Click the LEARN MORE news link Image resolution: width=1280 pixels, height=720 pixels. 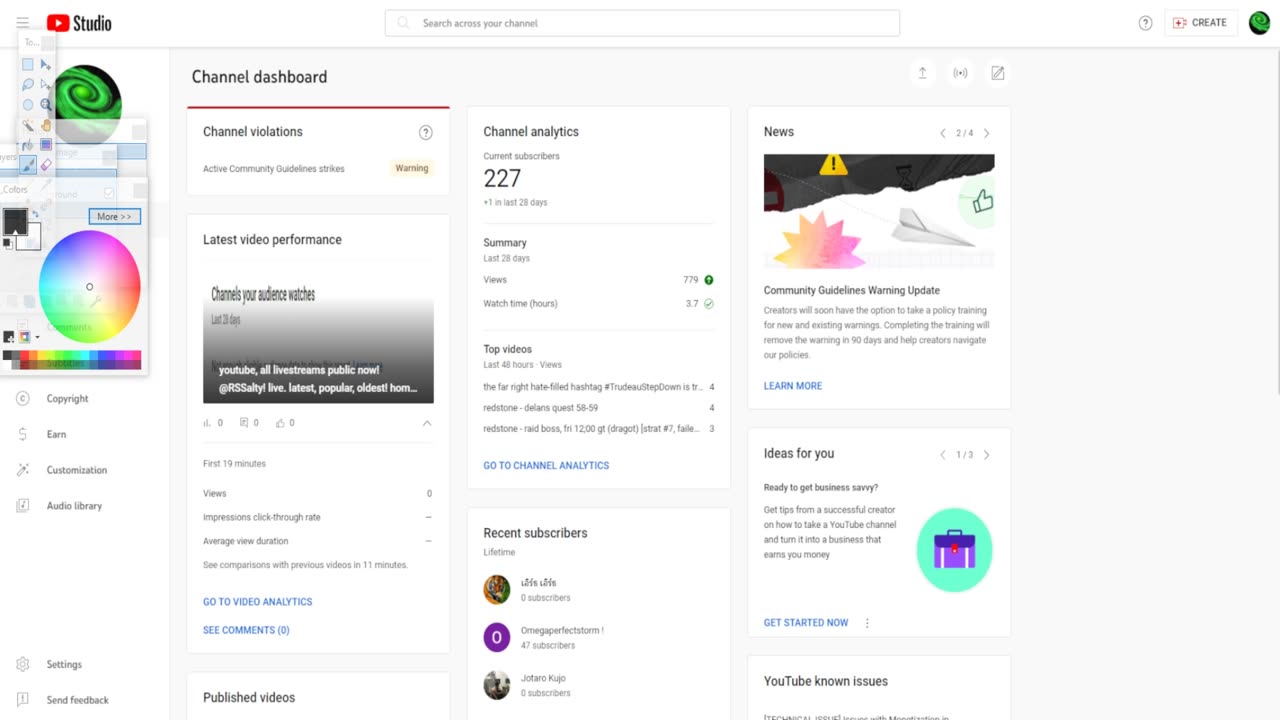[x=793, y=386]
